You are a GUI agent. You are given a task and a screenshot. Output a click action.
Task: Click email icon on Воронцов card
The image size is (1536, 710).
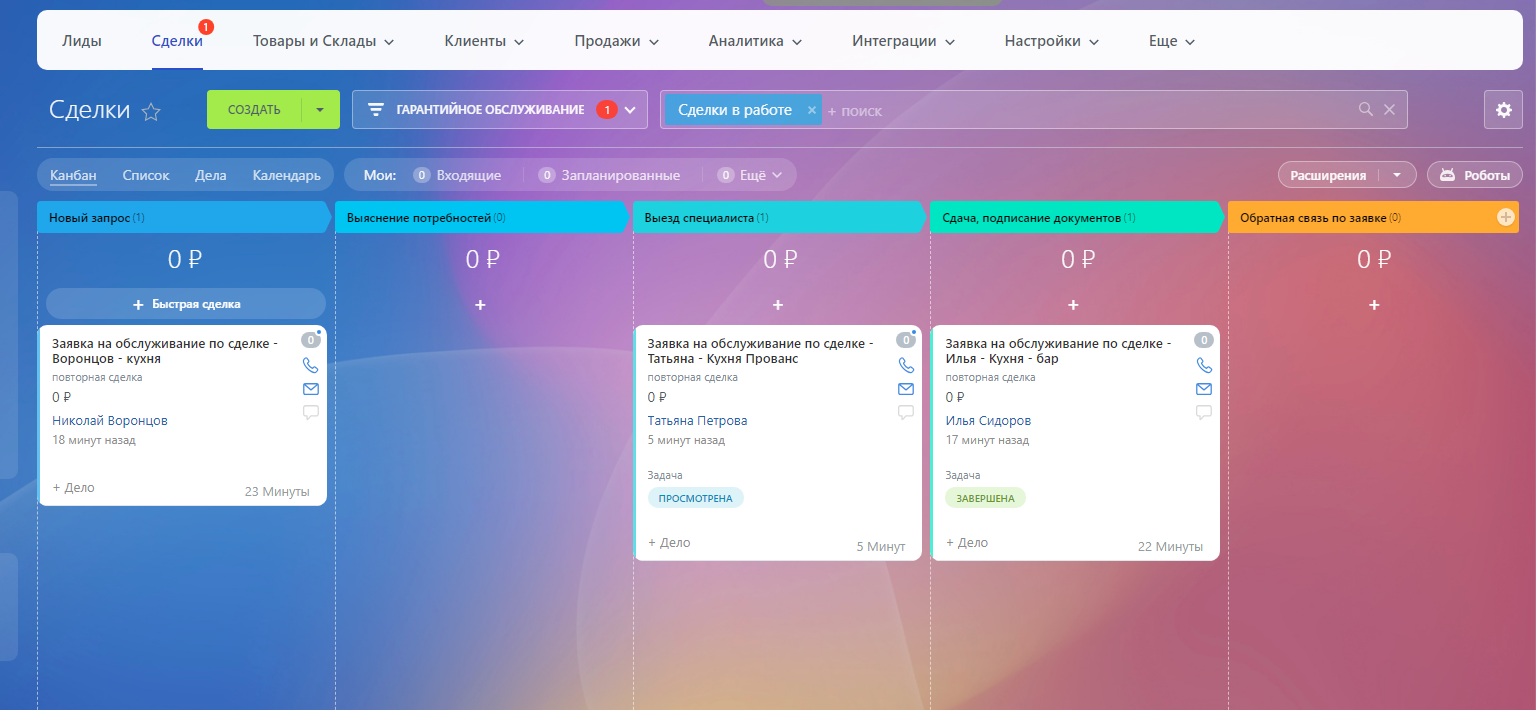[310, 389]
